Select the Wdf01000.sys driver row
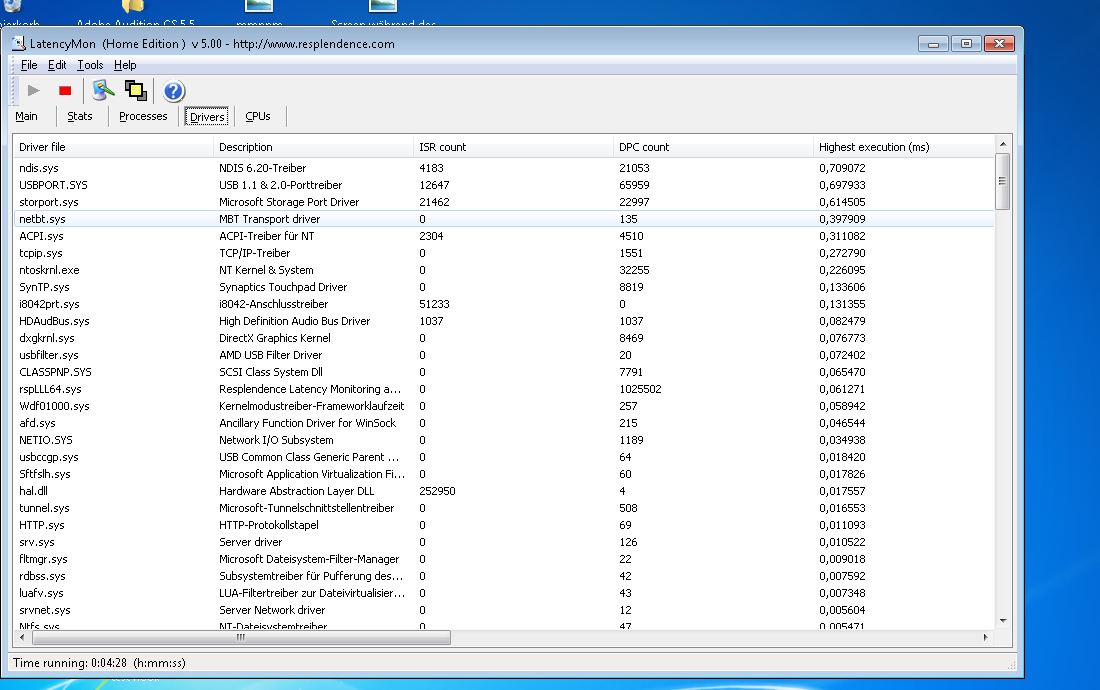 (x=504, y=406)
